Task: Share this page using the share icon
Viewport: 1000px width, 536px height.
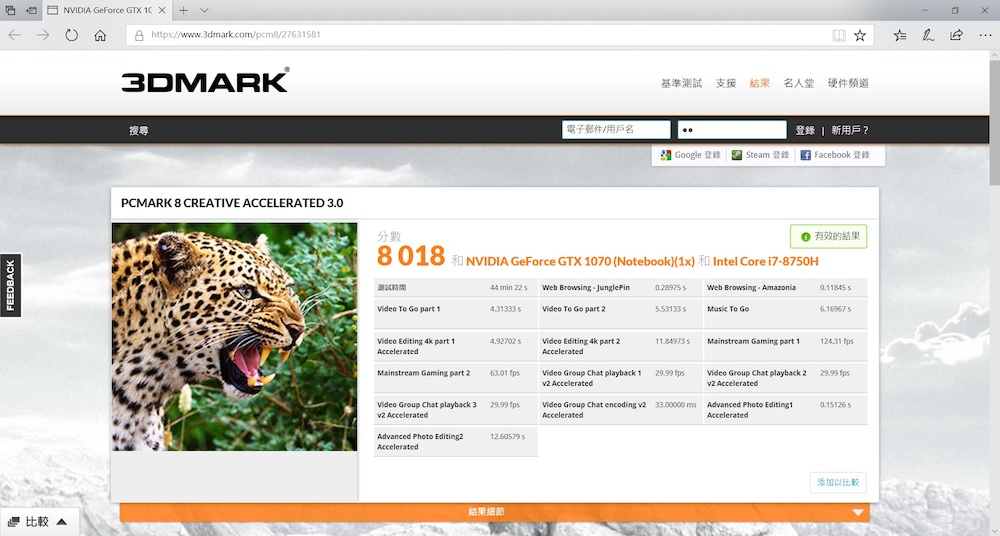Action: click(x=956, y=35)
